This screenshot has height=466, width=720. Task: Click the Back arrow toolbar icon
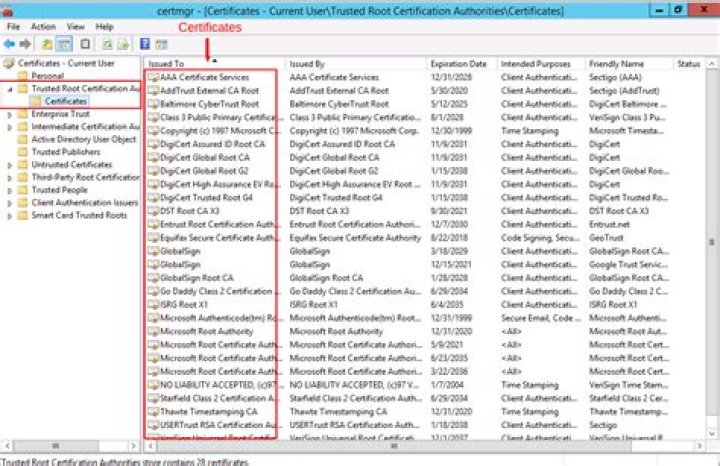(x=9, y=44)
